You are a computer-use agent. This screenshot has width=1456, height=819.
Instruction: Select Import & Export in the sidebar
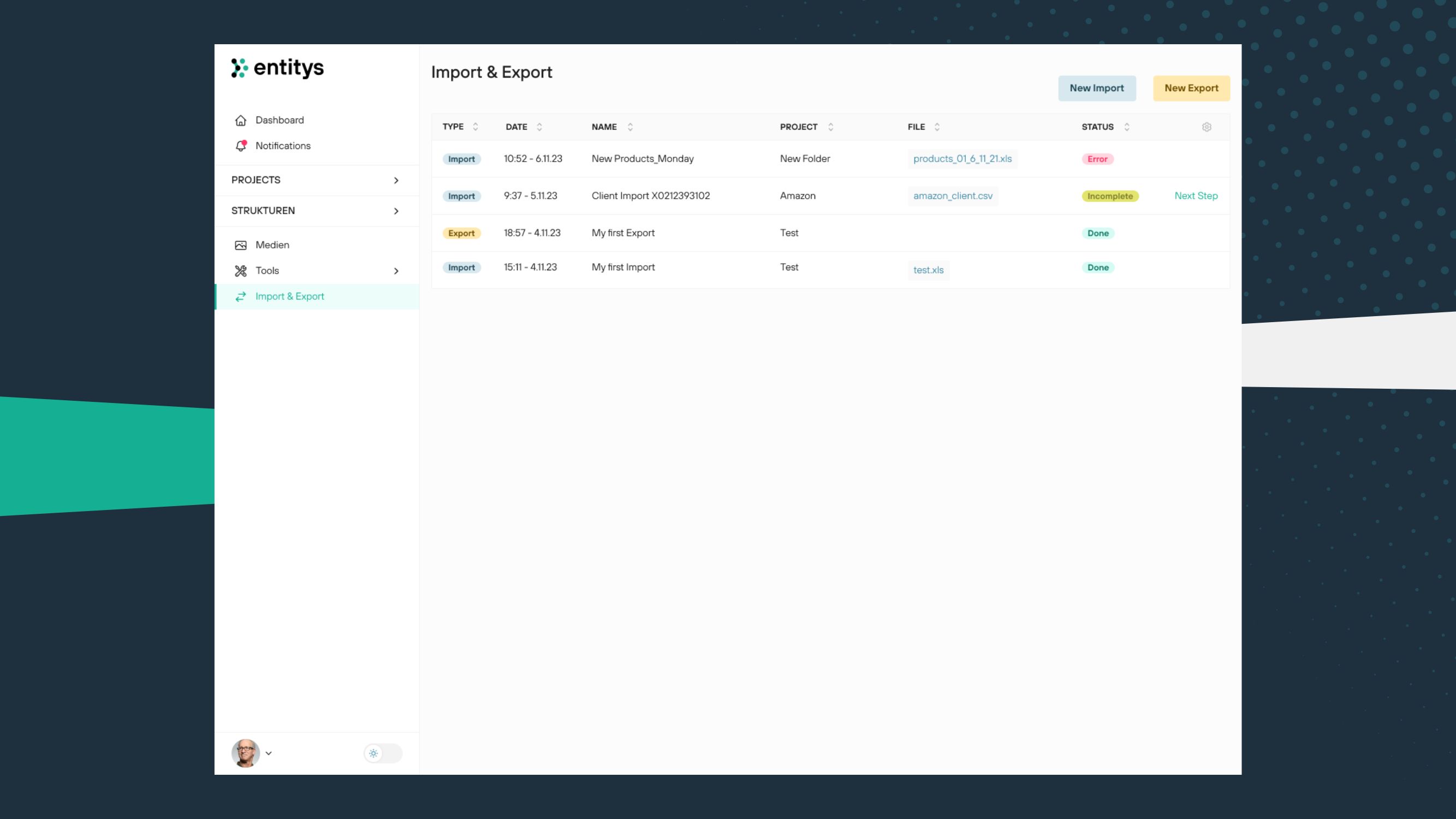coord(290,296)
